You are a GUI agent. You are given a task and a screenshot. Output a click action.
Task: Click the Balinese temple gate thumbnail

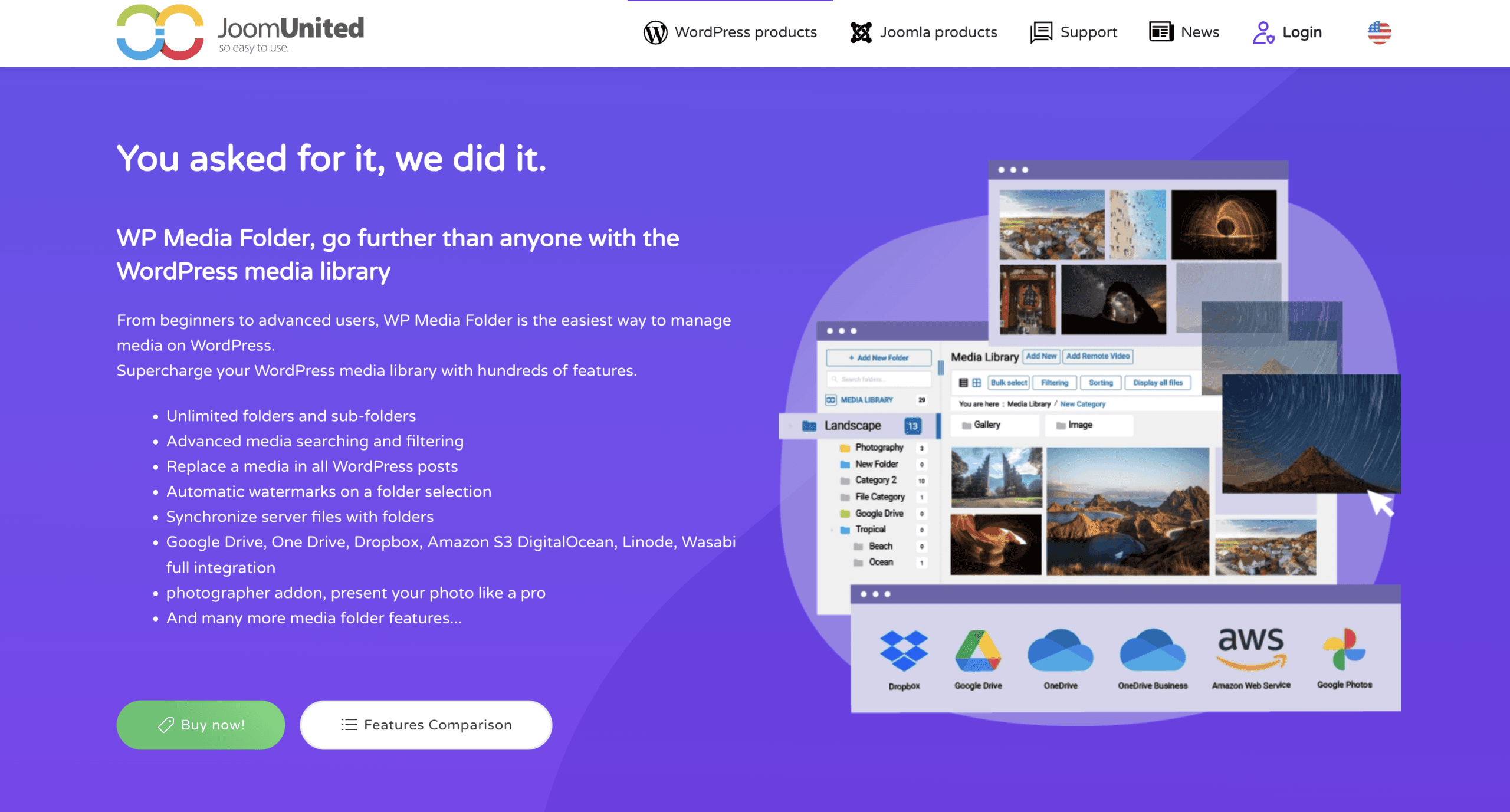click(x=996, y=477)
